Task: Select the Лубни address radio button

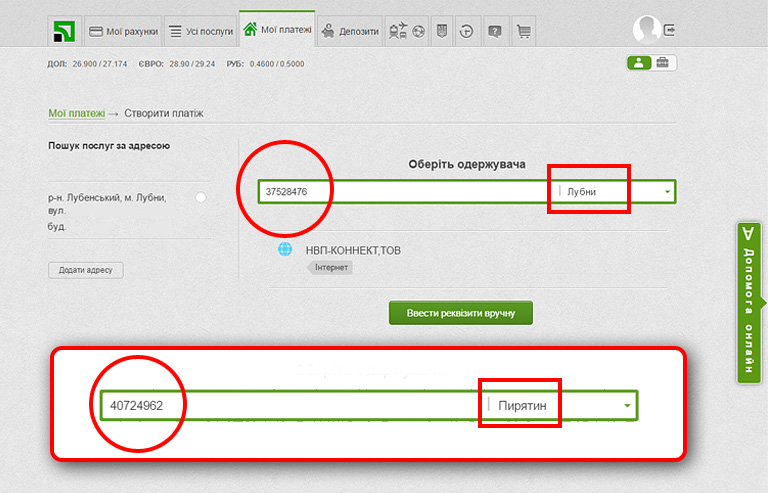Action: pyautogui.click(x=201, y=198)
